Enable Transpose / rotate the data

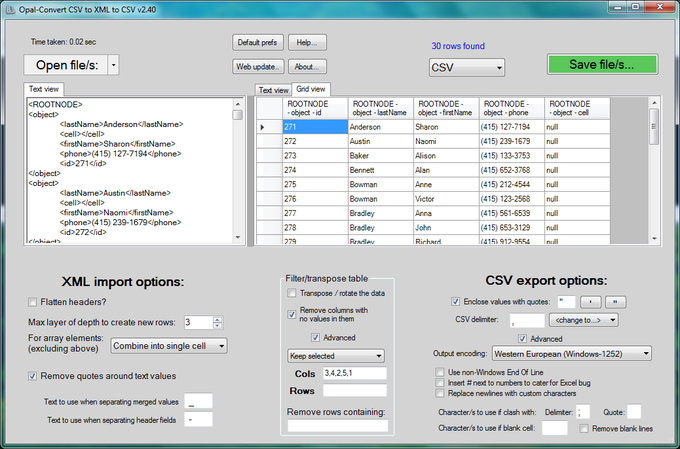click(292, 293)
